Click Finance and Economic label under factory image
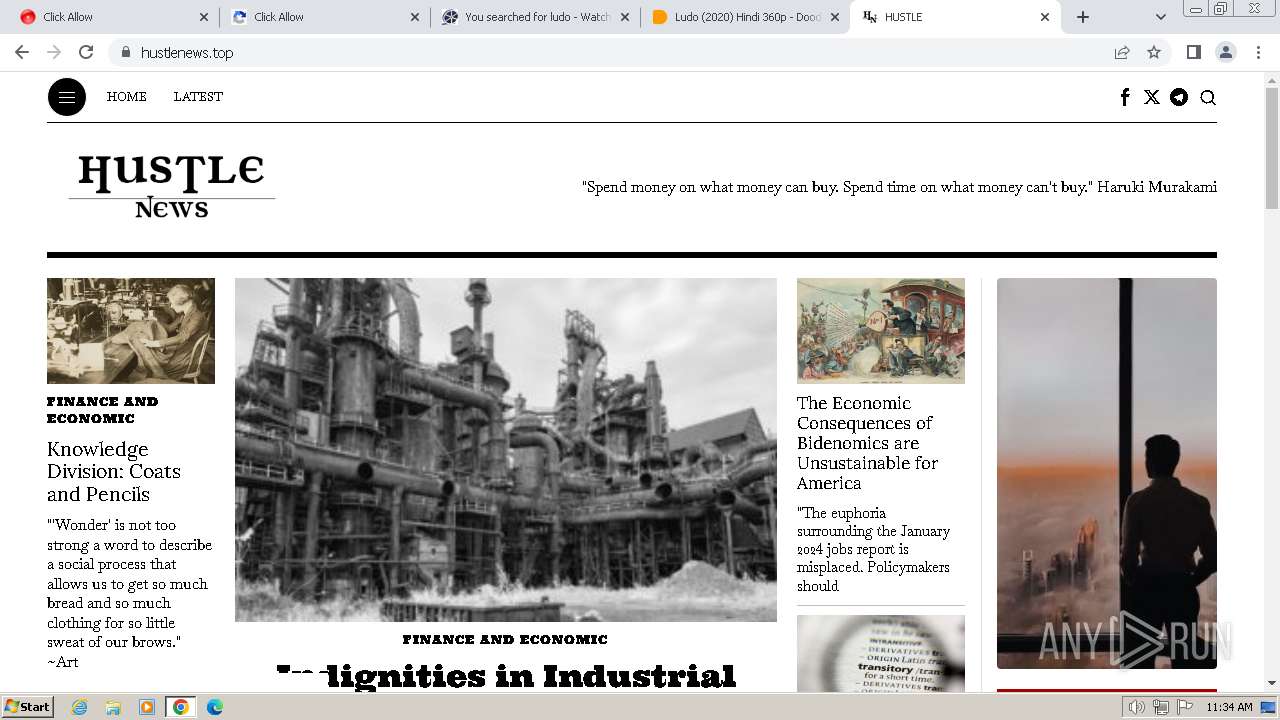 click(x=505, y=639)
